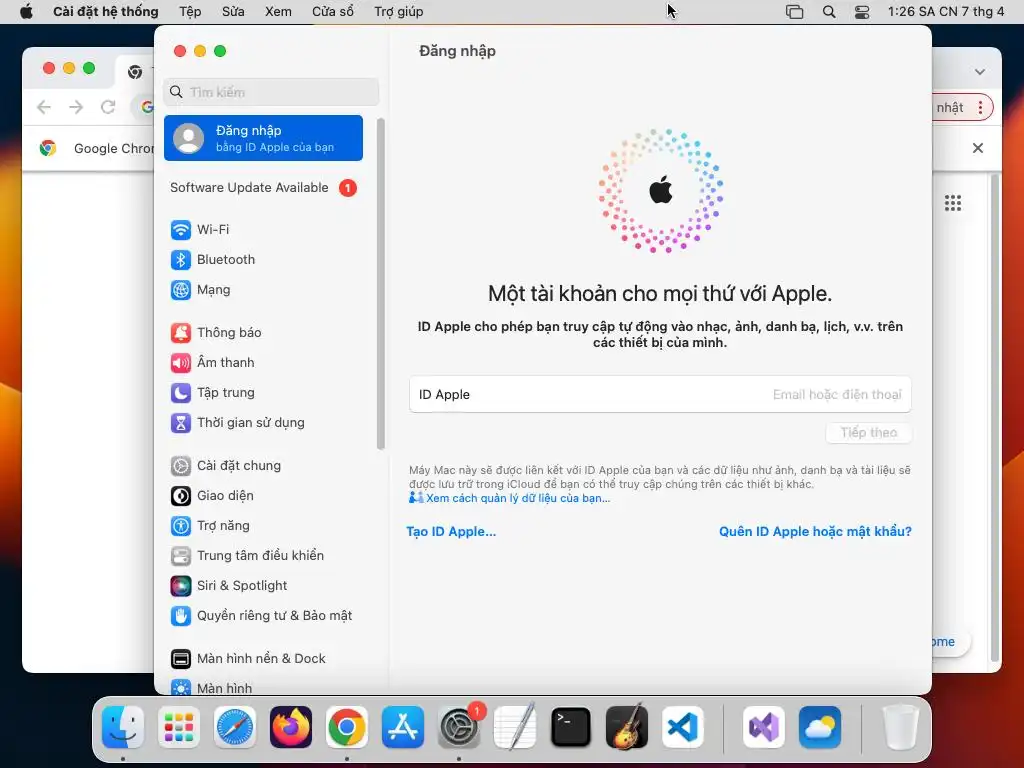This screenshot has width=1024, height=768.
Task: Click the ID Apple email field
Action: coord(660,394)
